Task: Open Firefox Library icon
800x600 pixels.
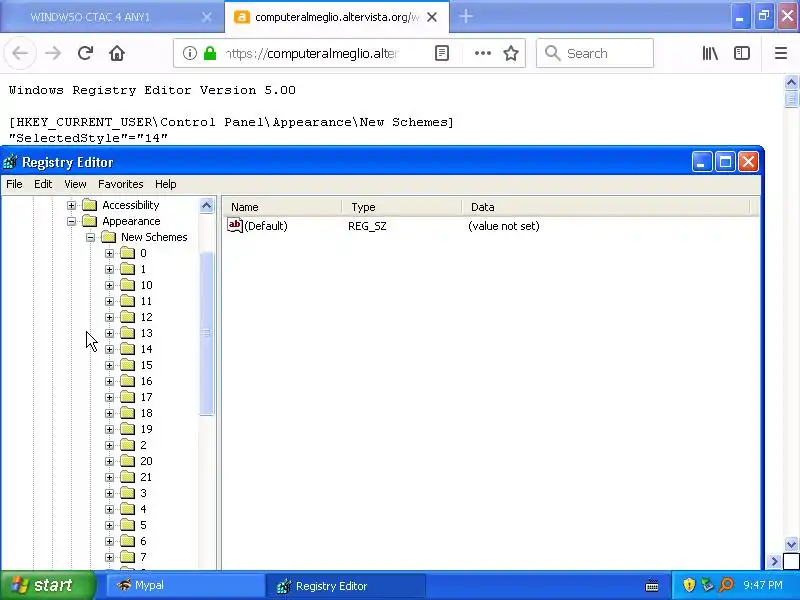Action: 710,53
